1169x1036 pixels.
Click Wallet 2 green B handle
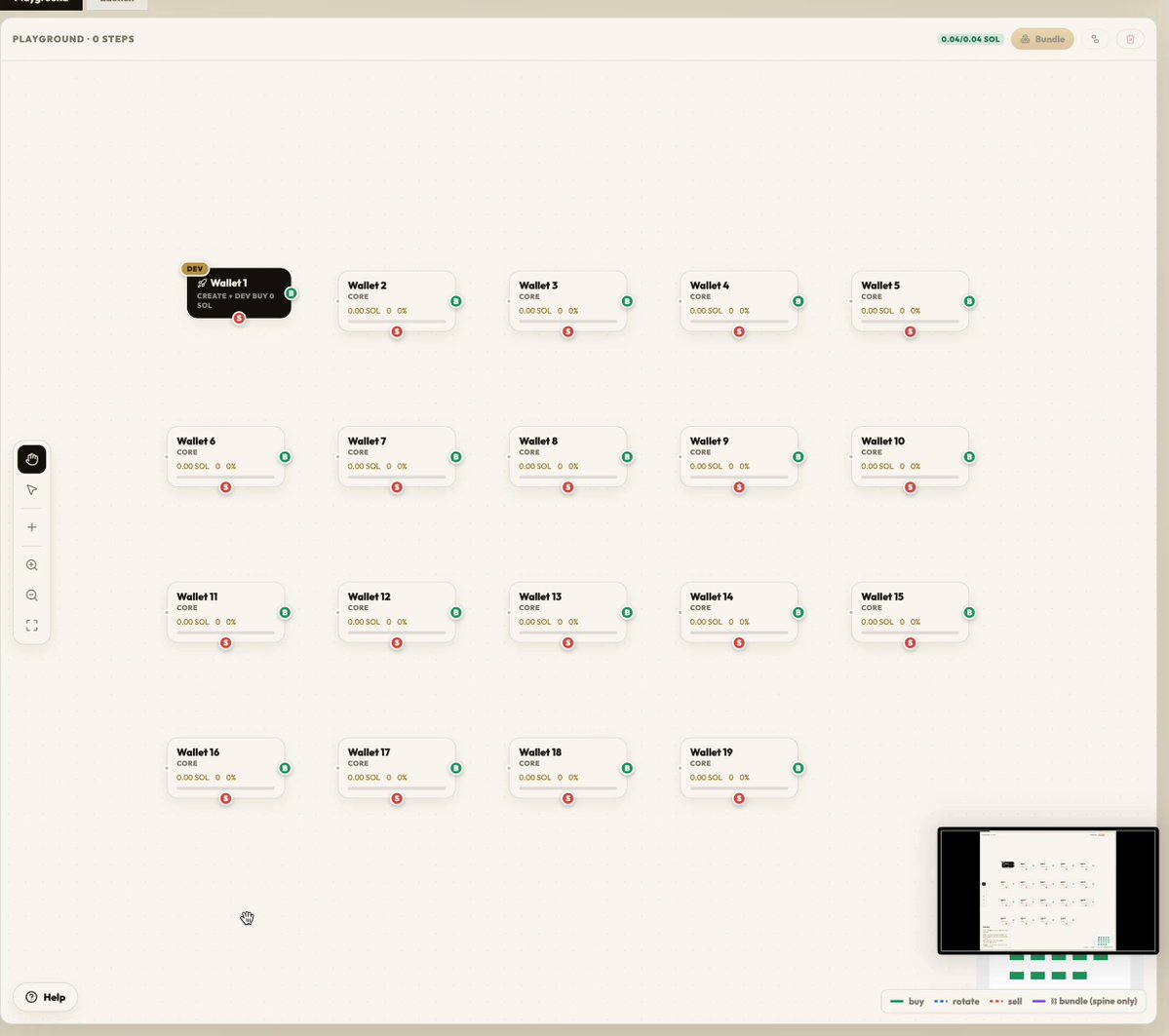[x=455, y=301]
